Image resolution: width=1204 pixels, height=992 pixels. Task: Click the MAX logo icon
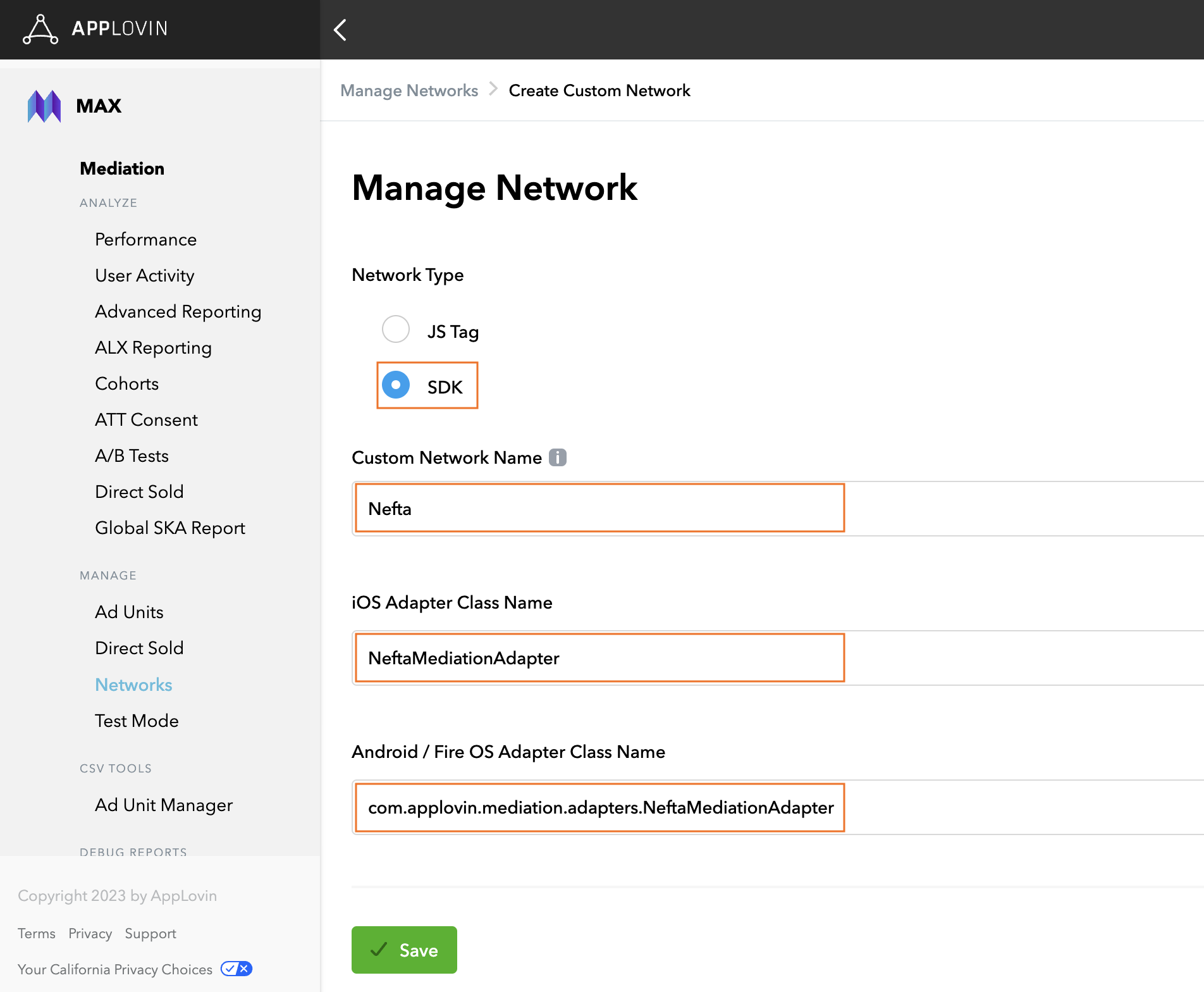44,106
